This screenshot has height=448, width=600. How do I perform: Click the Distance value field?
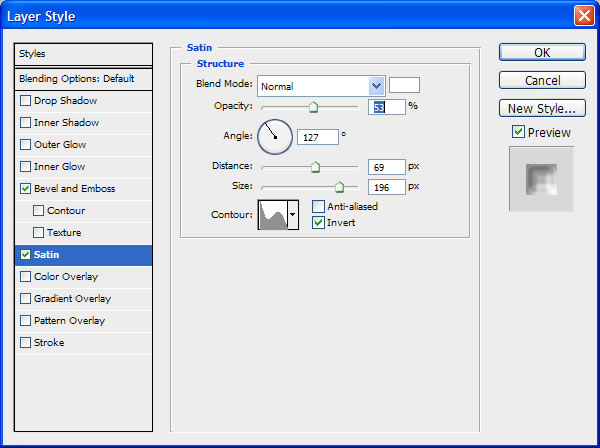386,167
